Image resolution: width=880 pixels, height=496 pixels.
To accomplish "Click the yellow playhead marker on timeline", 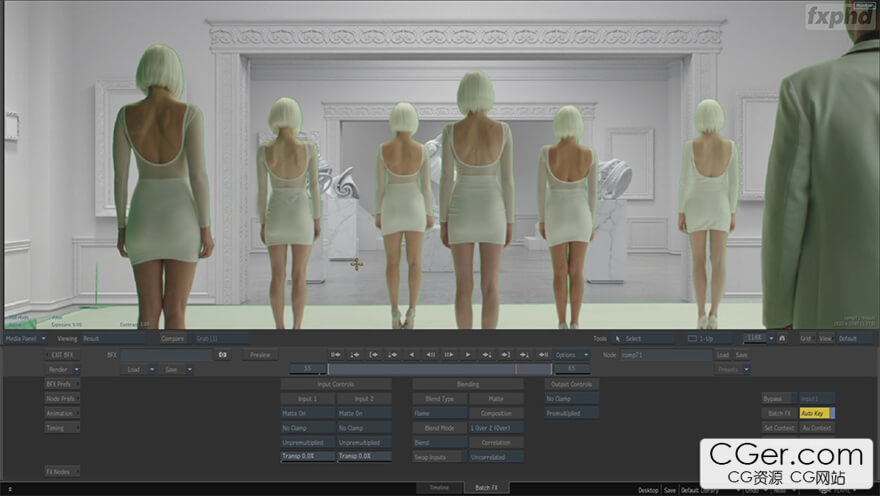I will 516,369.
